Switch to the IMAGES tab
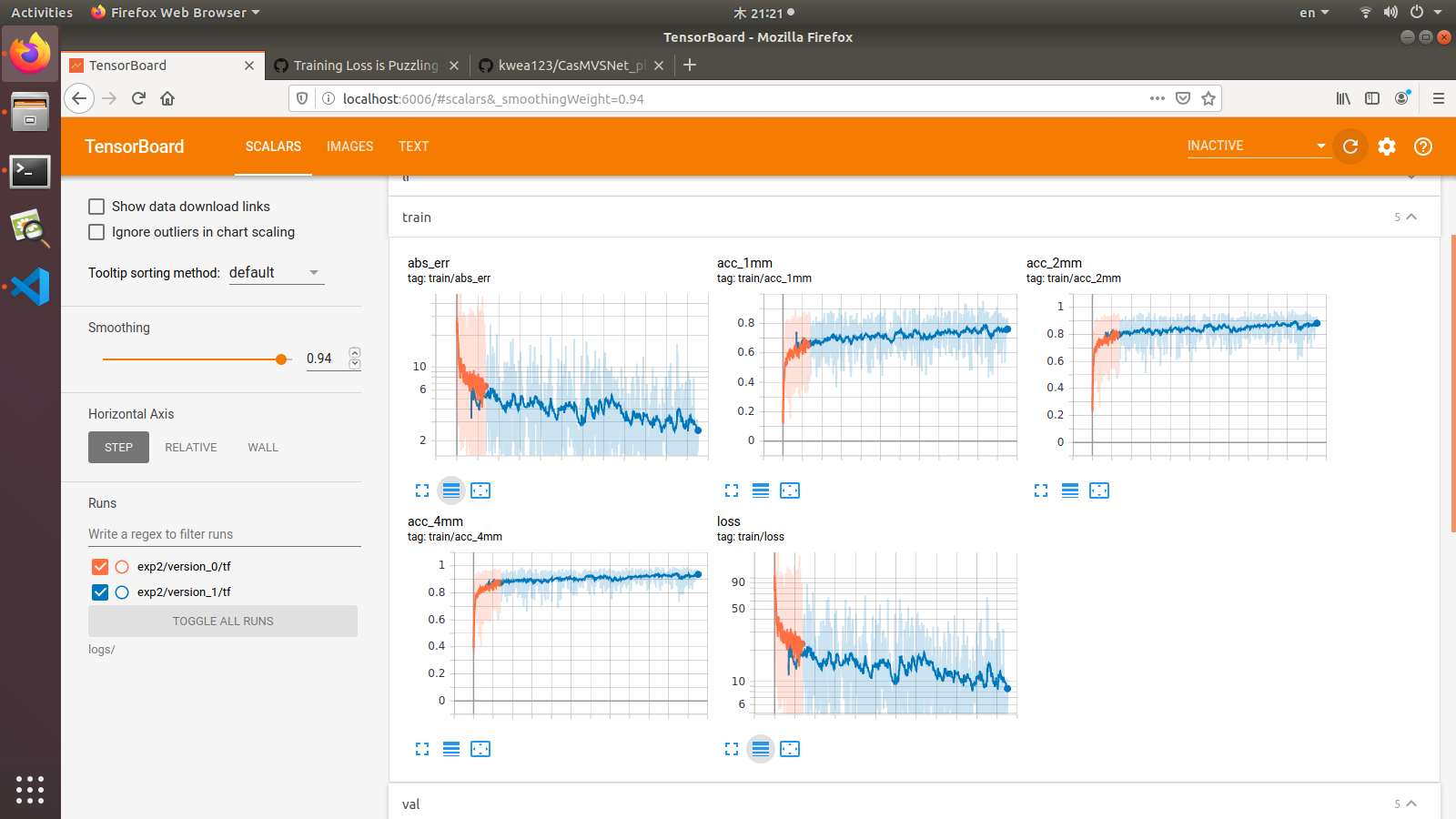This screenshot has height=819, width=1456. (350, 147)
